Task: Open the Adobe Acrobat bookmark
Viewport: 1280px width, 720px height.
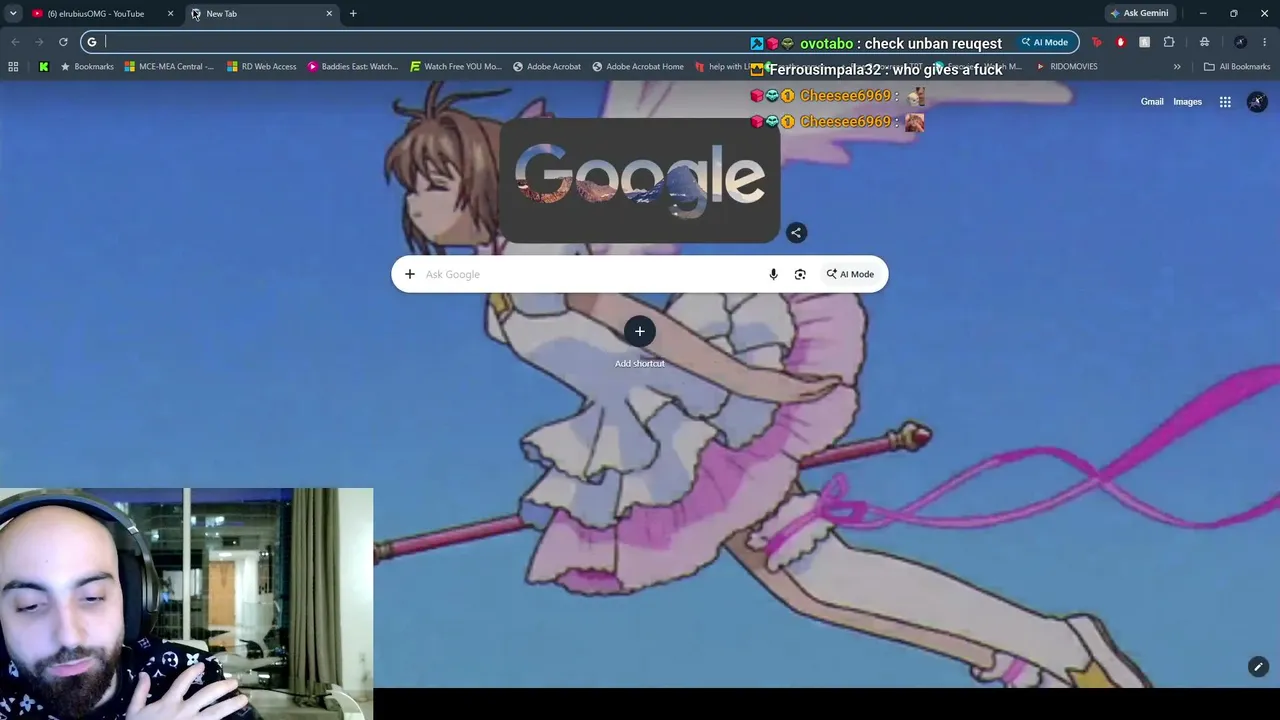Action: 547,67
